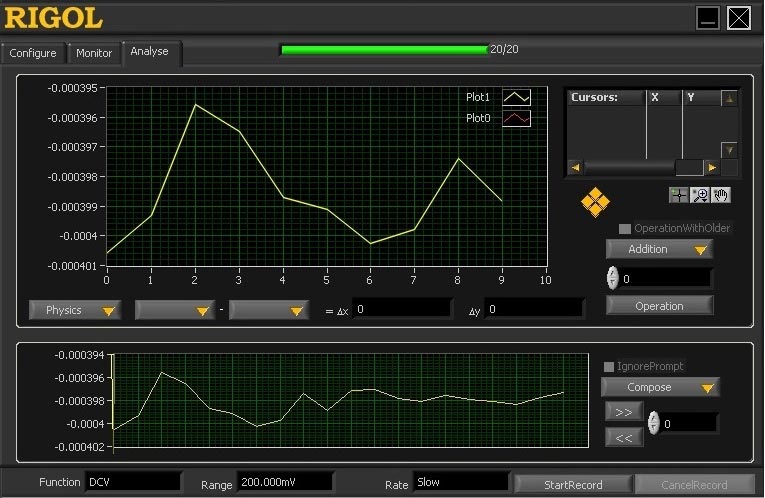Click the Range 200.000mV field
Screen dimensions: 765x498
(x=284, y=483)
